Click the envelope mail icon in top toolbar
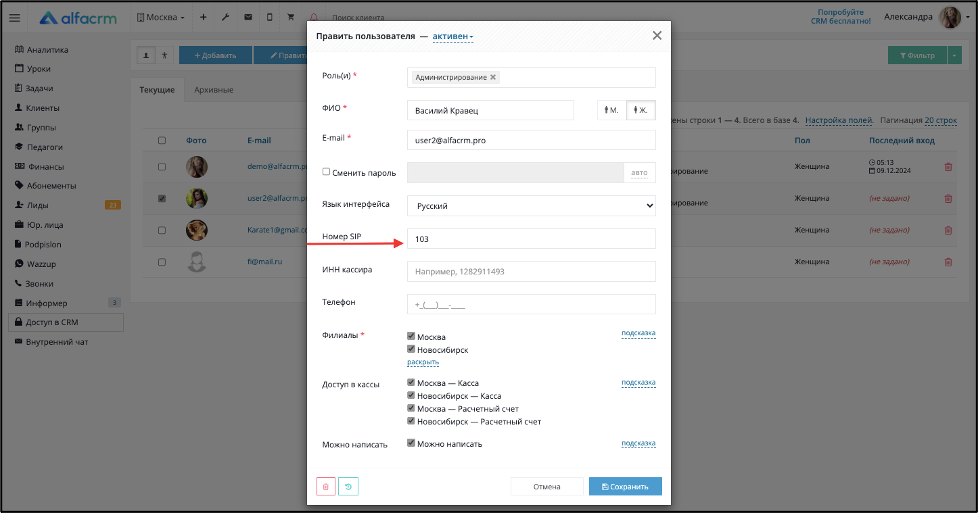Viewport: 979px width, 514px height. pos(247,17)
